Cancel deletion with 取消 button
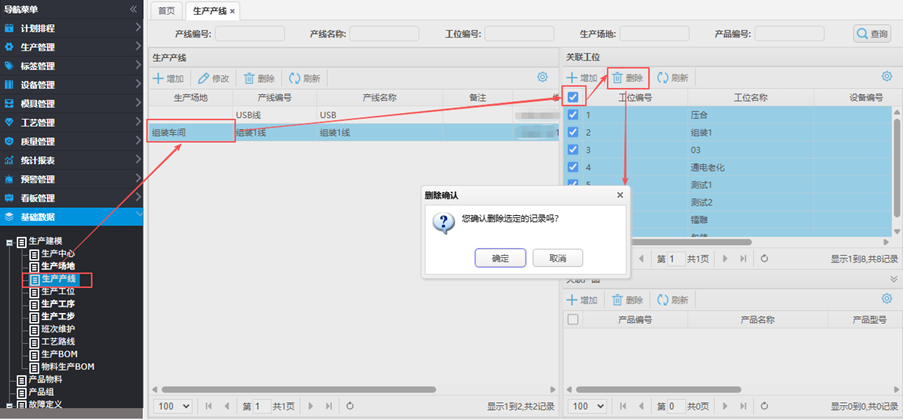Viewport: 903px width, 420px height. point(557,258)
